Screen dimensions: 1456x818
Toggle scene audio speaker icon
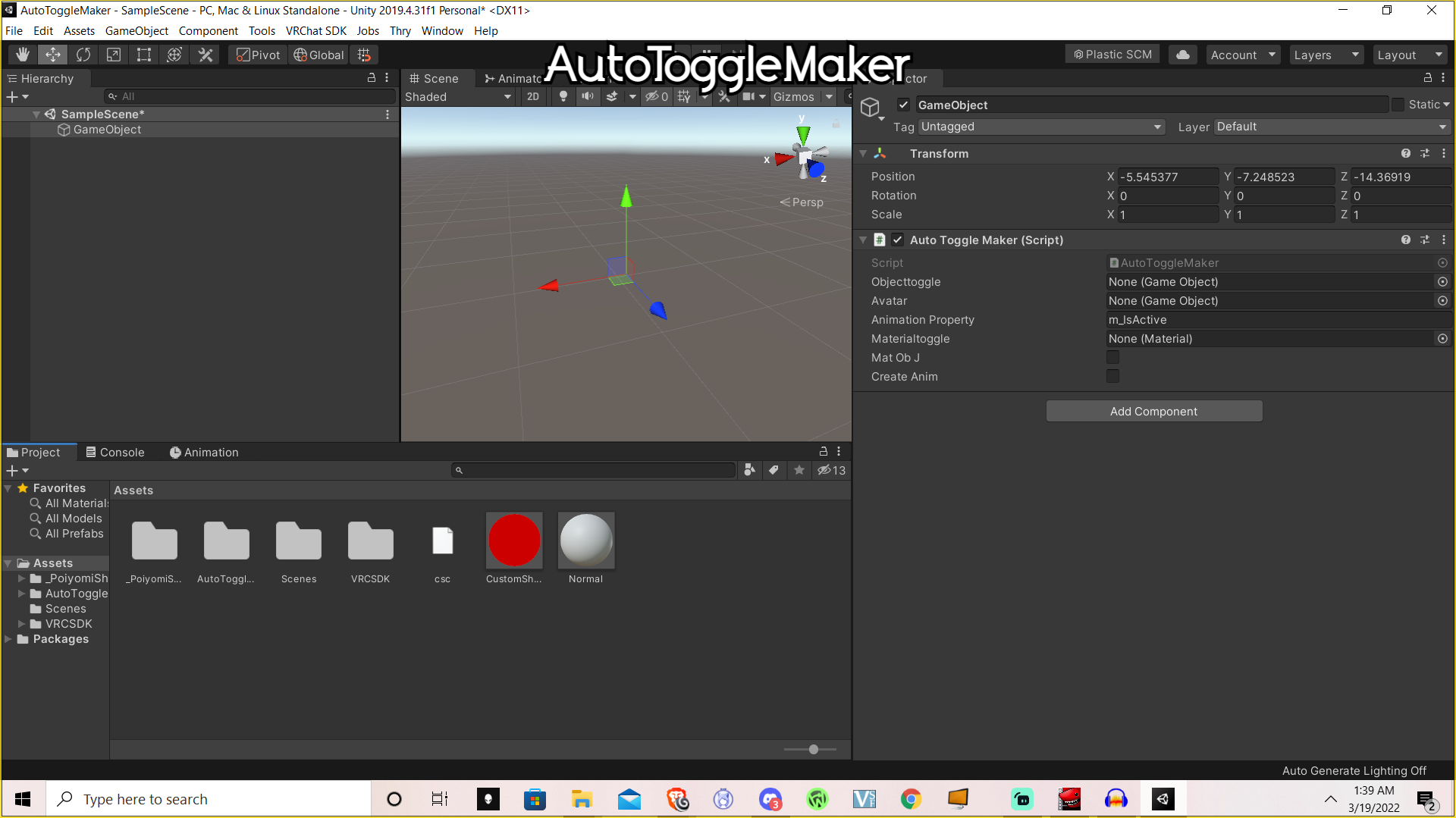coord(587,96)
